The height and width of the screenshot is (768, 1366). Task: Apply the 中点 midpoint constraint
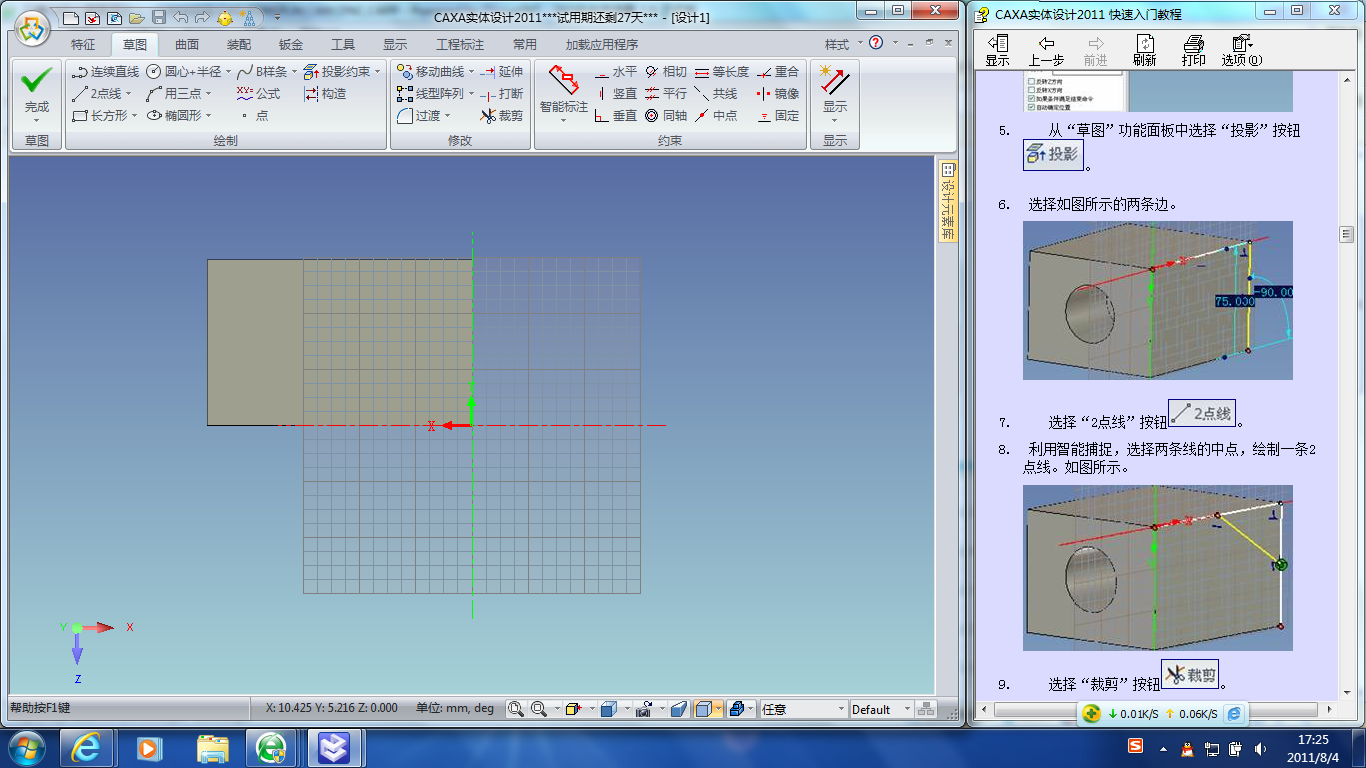click(x=716, y=116)
